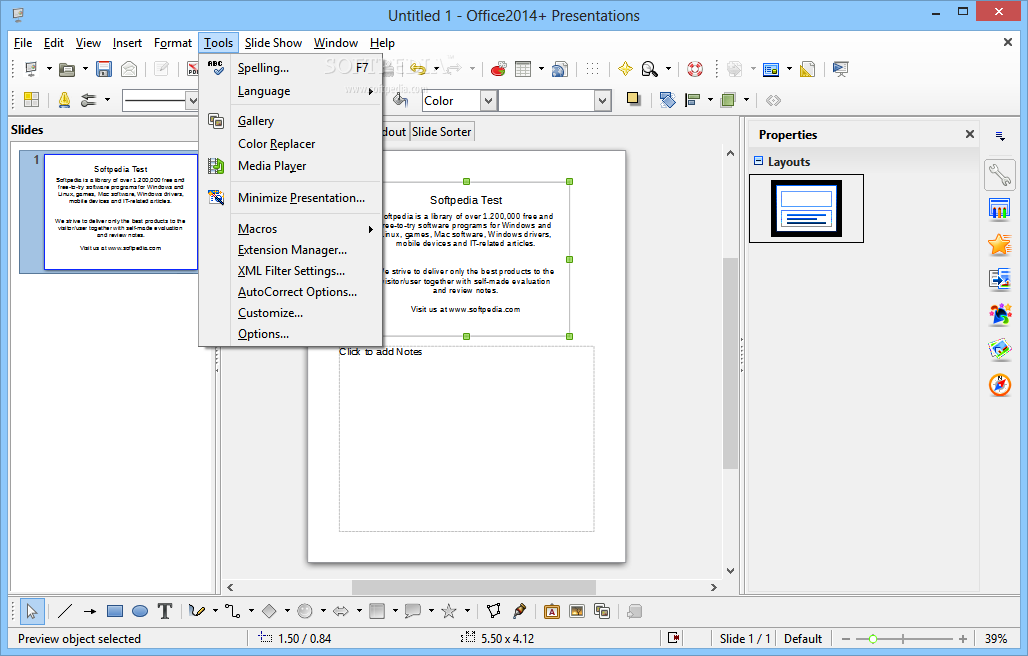
Task: Open the Slide Show menu
Action: coord(273,43)
